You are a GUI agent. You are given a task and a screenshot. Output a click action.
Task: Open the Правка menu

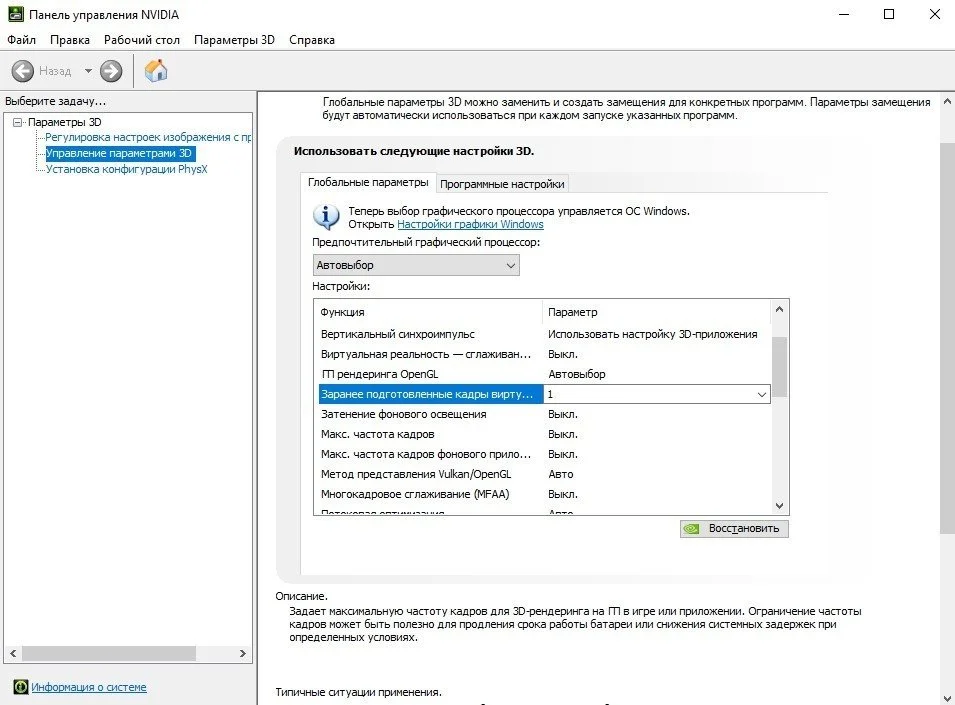(70, 40)
